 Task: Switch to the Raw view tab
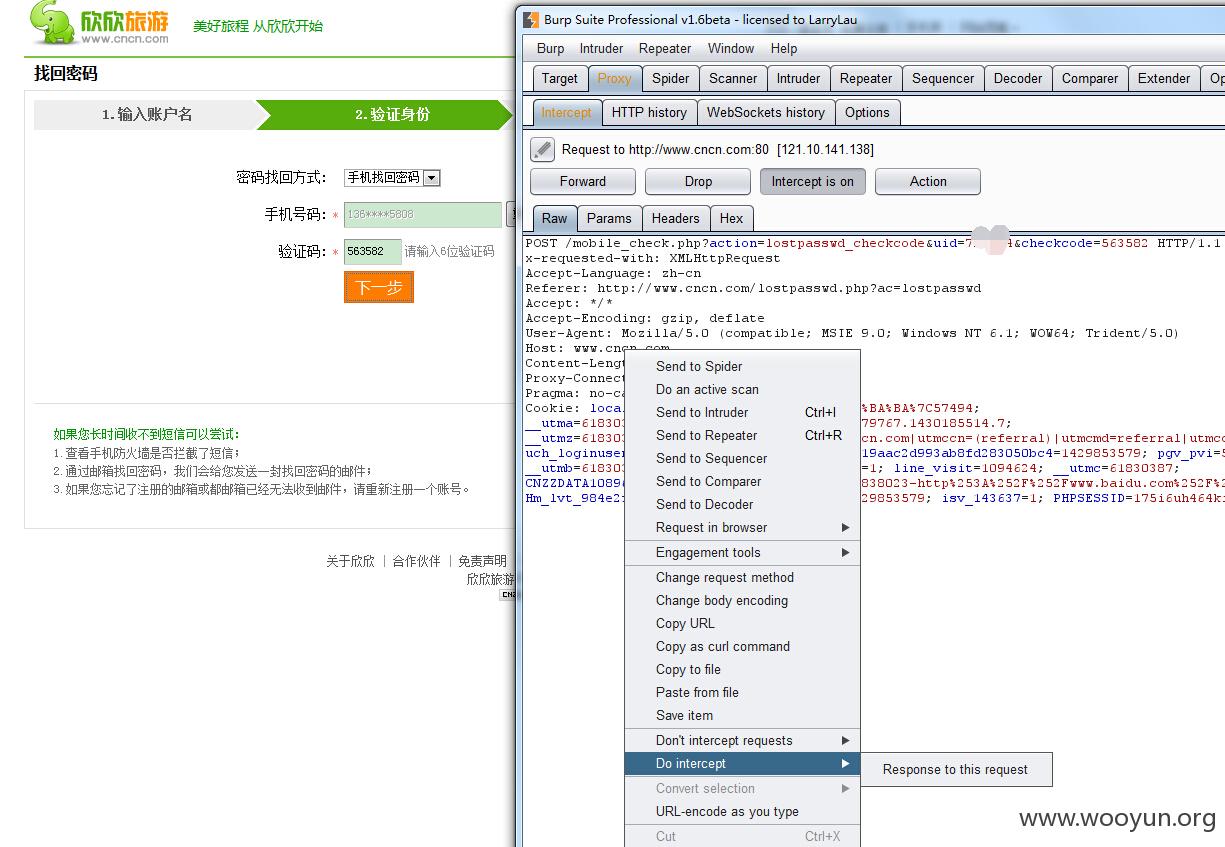554,219
